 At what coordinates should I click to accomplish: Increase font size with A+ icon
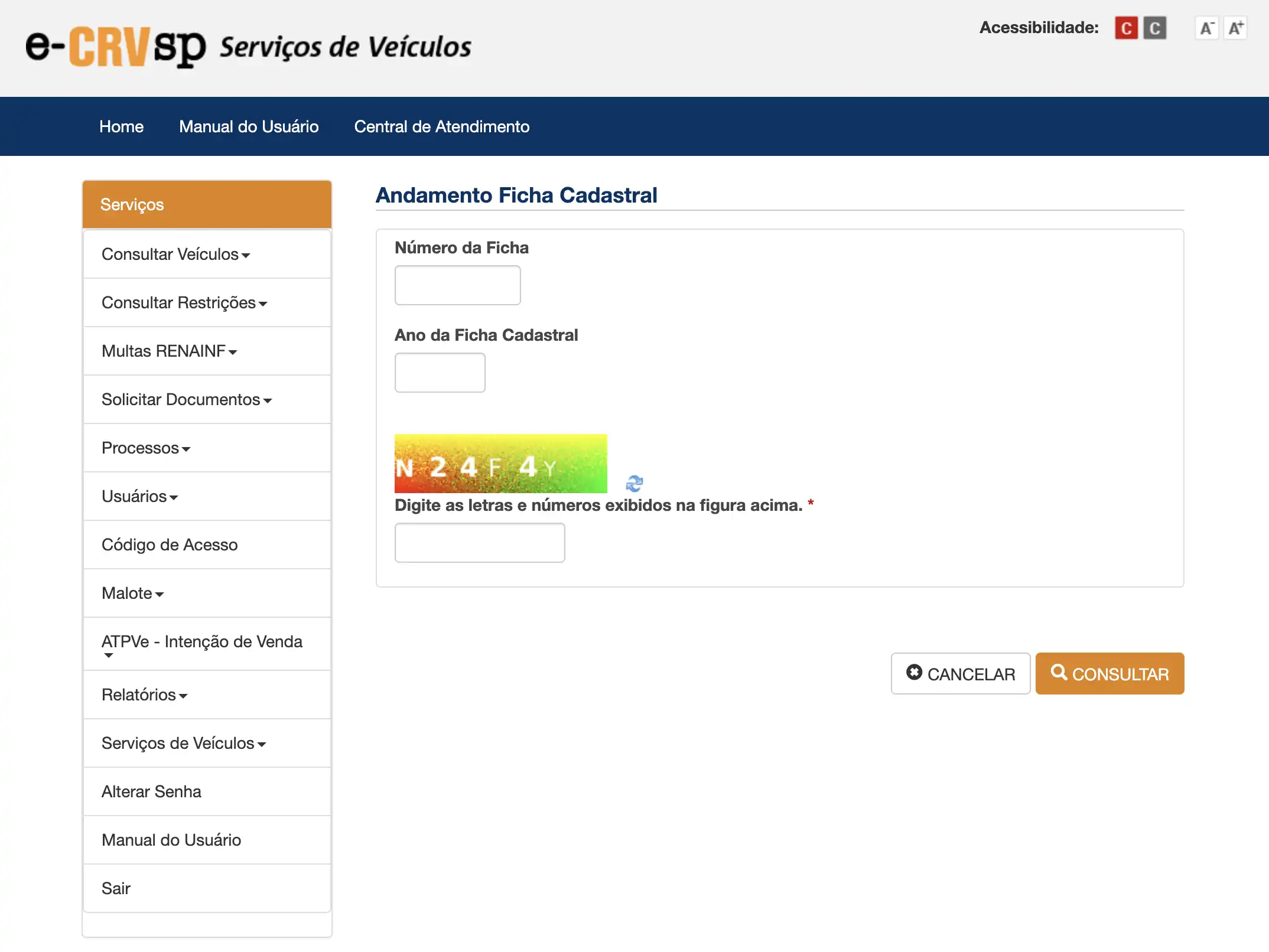pyautogui.click(x=1235, y=28)
